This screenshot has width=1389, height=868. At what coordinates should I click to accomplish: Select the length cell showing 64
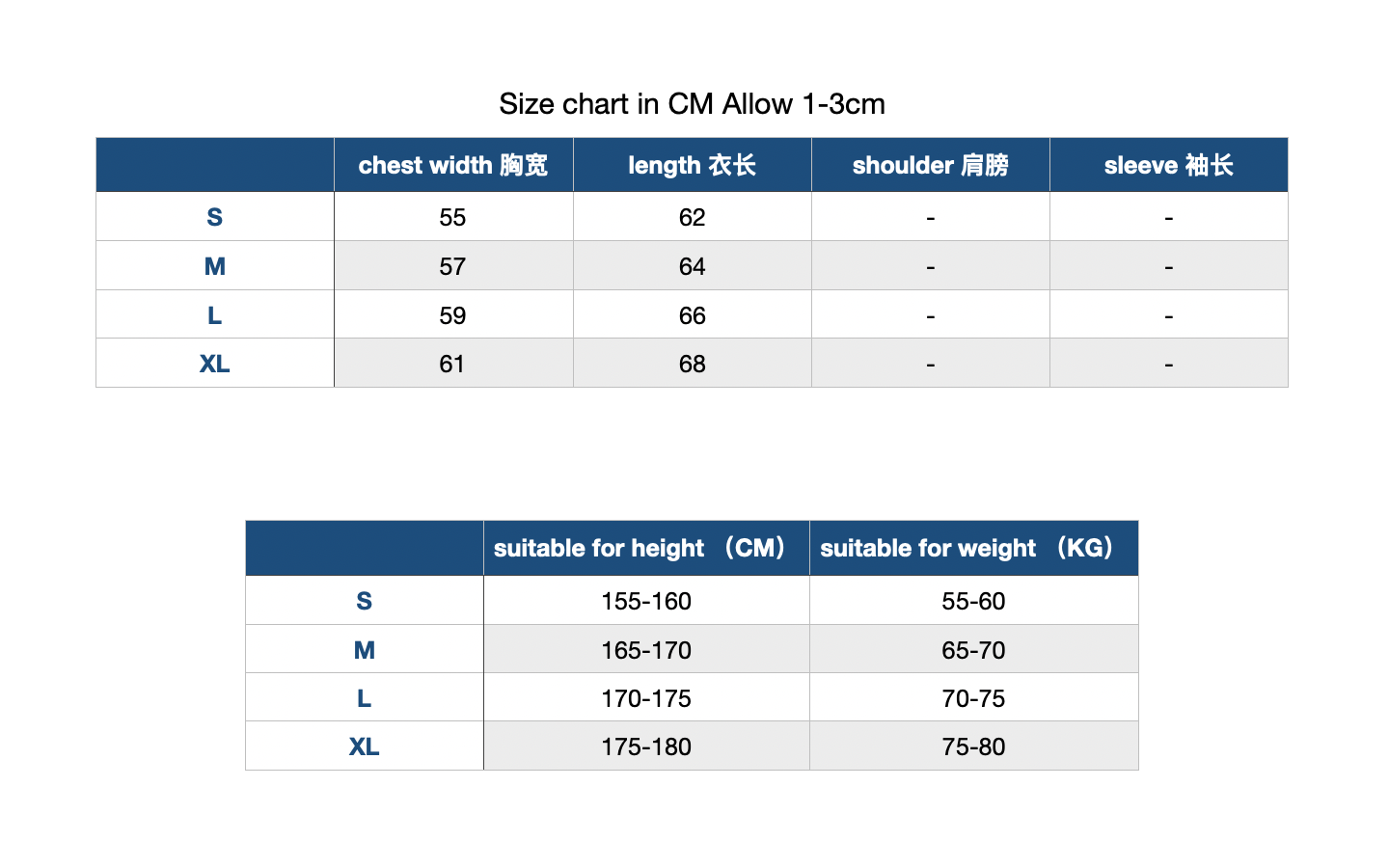click(692, 266)
